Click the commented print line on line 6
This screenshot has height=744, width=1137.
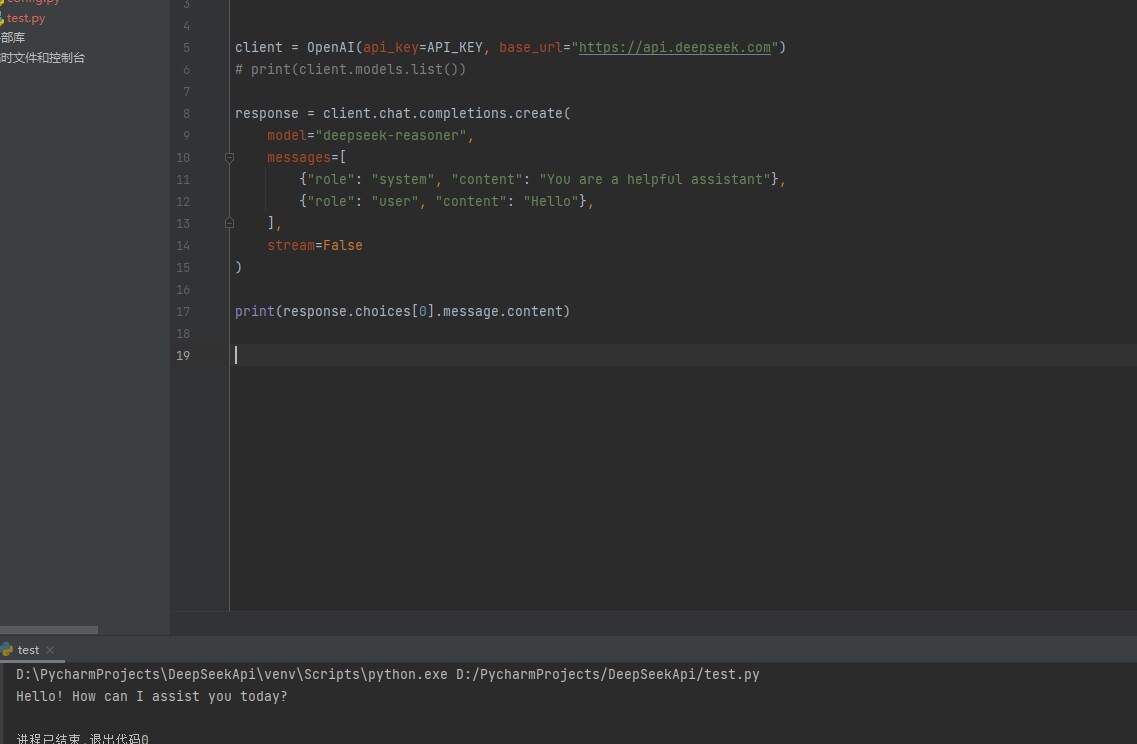[350, 70]
